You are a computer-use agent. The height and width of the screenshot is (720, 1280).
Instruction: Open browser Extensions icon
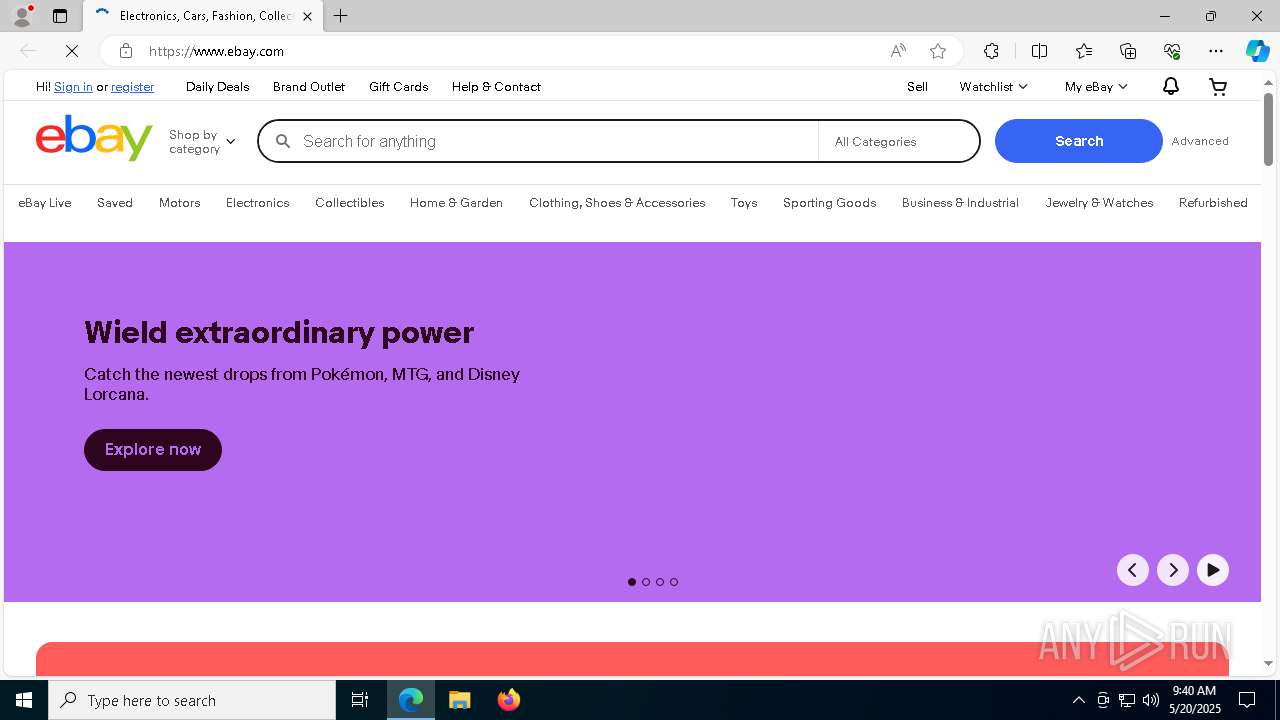[991, 51]
